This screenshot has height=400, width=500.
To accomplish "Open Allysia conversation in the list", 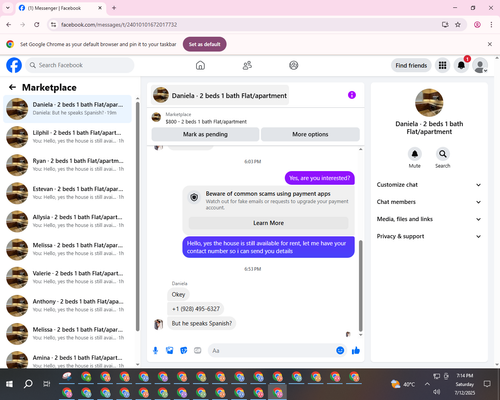I will (x=68, y=221).
